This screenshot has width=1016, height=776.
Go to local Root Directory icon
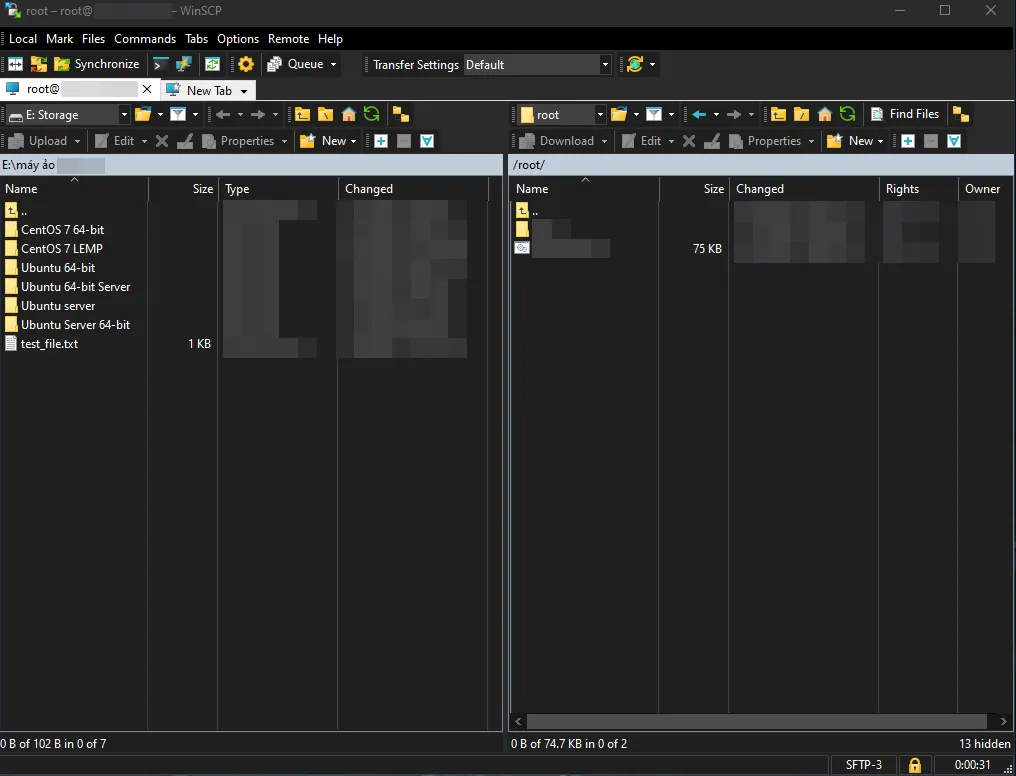tap(325, 115)
